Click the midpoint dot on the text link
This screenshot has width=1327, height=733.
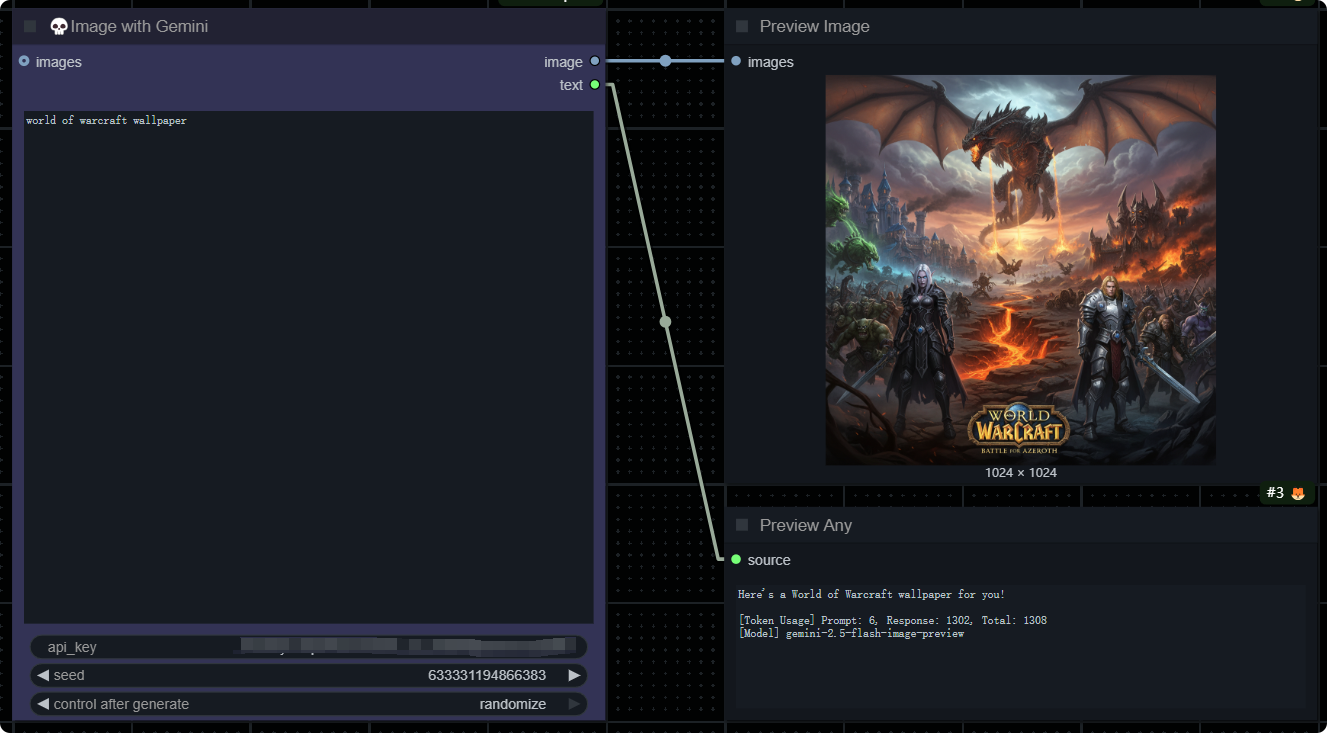point(665,322)
